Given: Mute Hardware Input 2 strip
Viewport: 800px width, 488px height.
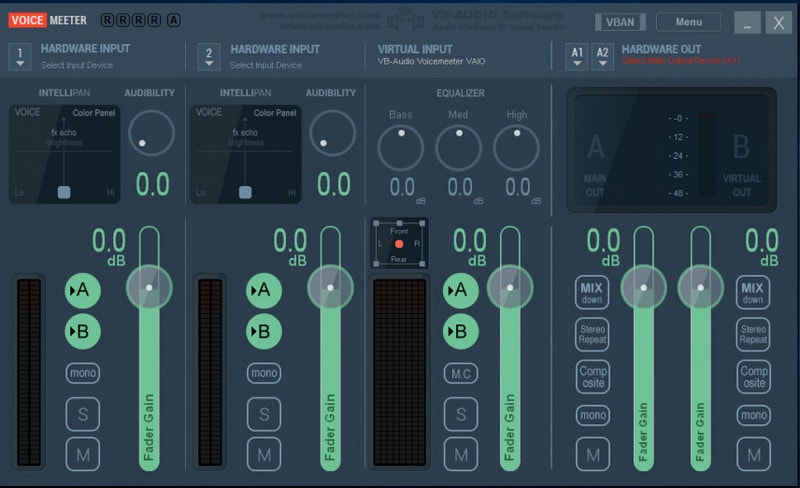Looking at the screenshot, I should (x=264, y=454).
